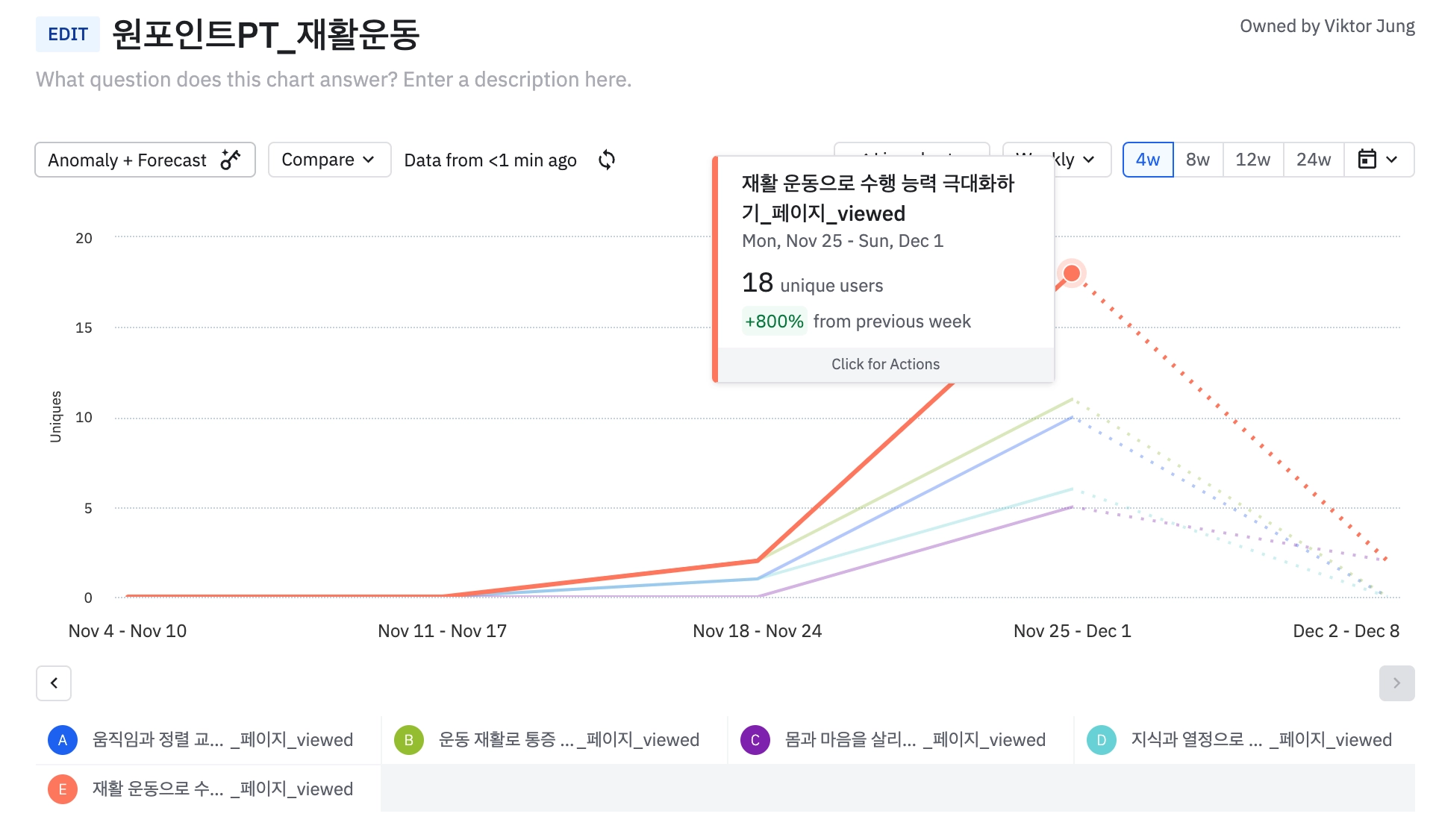Toggle series A legend circle
This screenshot has height=840, width=1436.
pyautogui.click(x=63, y=740)
